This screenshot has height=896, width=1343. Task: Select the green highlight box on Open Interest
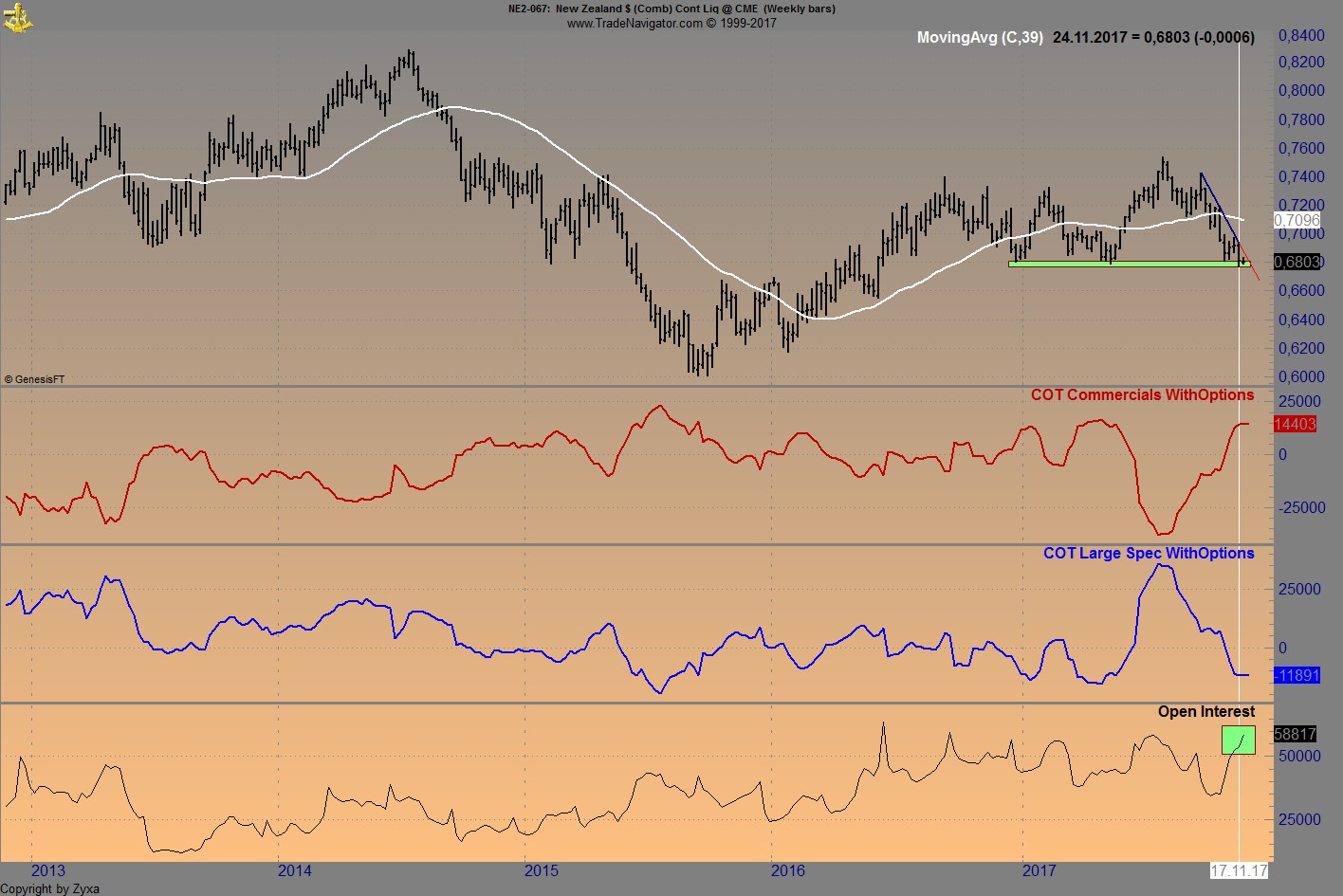tap(1240, 741)
